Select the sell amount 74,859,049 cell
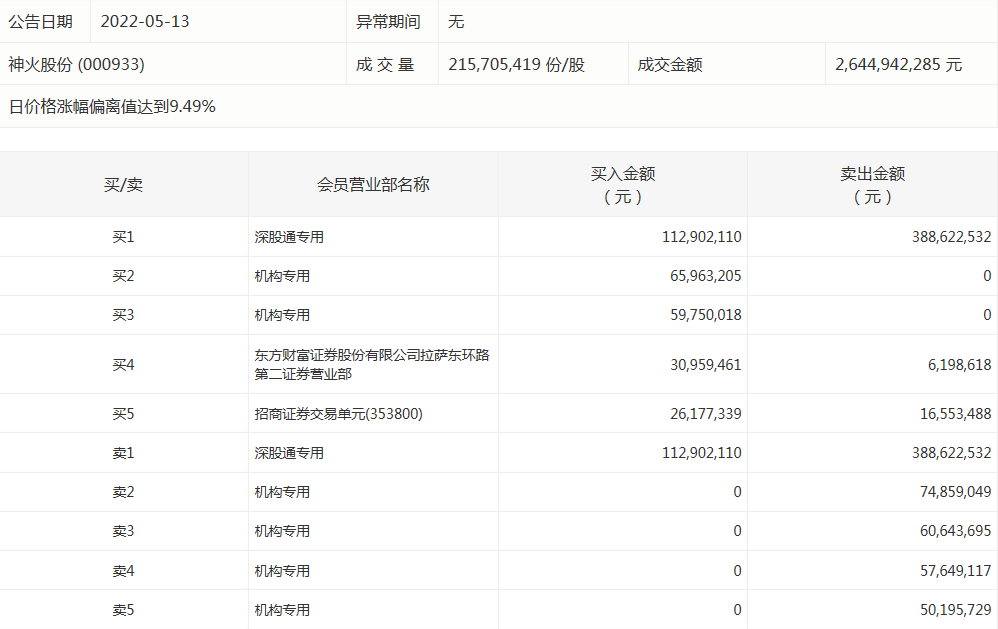 (x=950, y=492)
